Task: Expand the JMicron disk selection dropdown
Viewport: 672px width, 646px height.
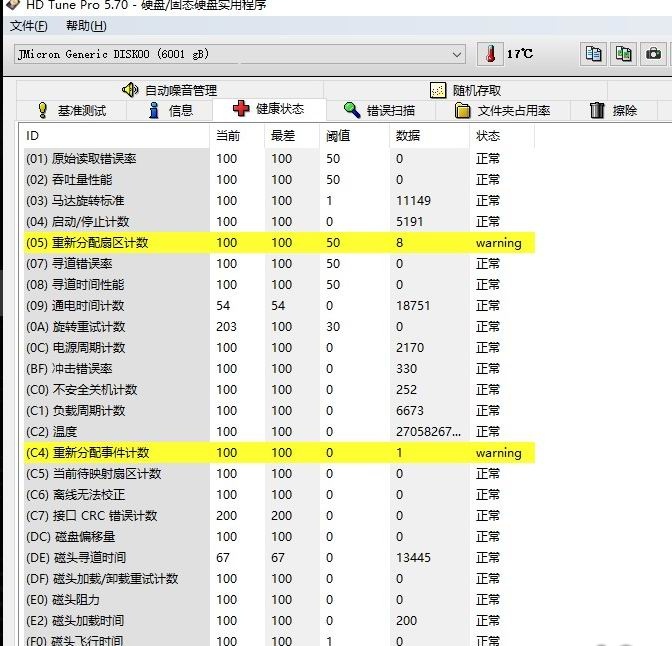Action: pyautogui.click(x=457, y=54)
